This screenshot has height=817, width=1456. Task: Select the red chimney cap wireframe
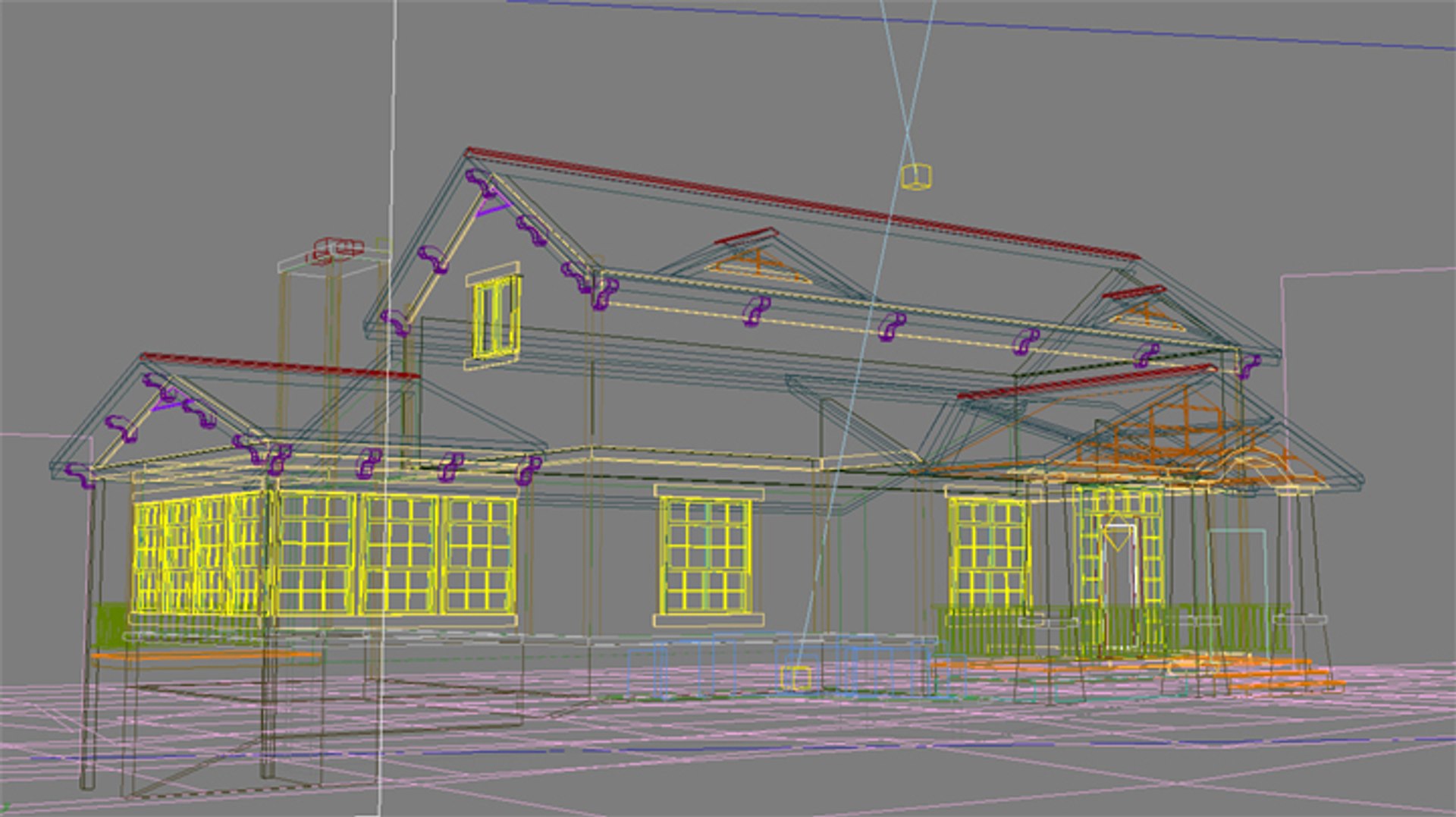tap(334, 250)
